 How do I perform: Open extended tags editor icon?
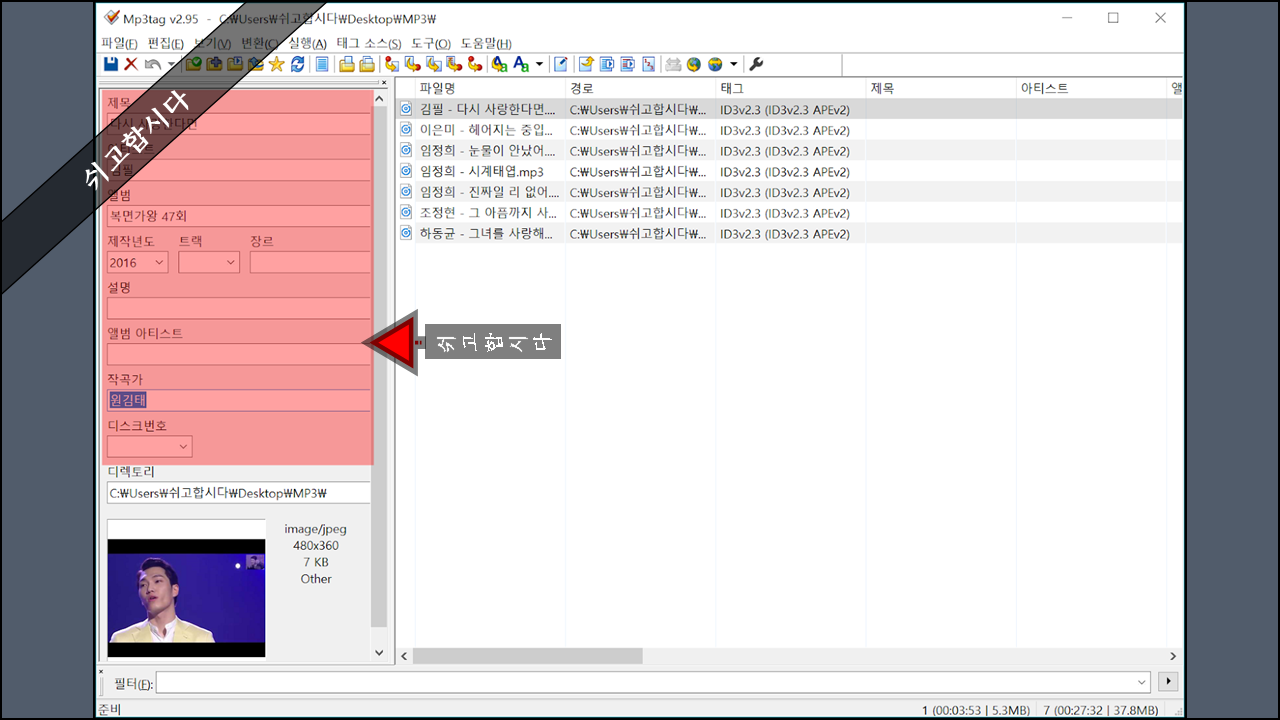point(560,64)
